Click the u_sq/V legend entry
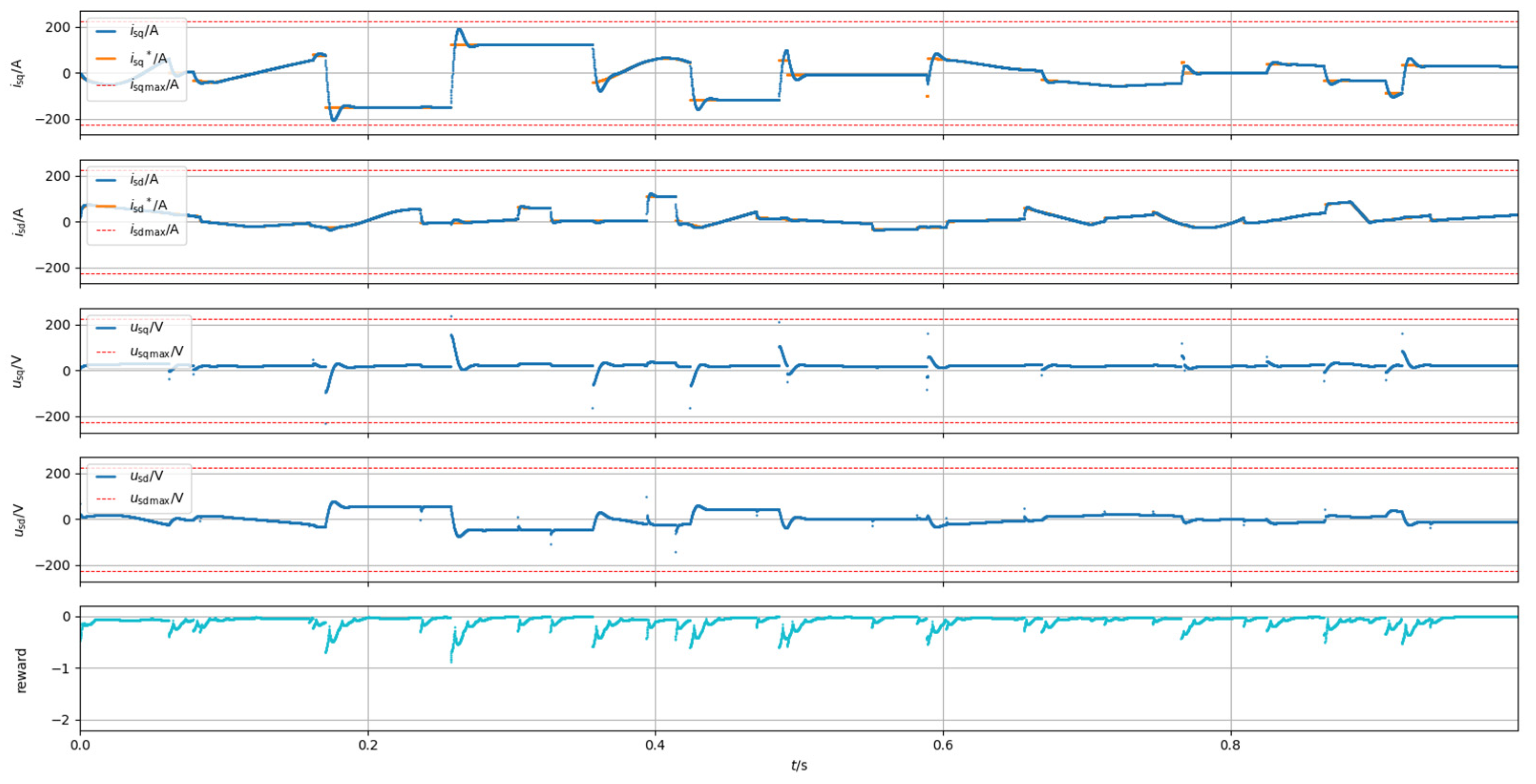The image size is (1536, 784). click(146, 328)
